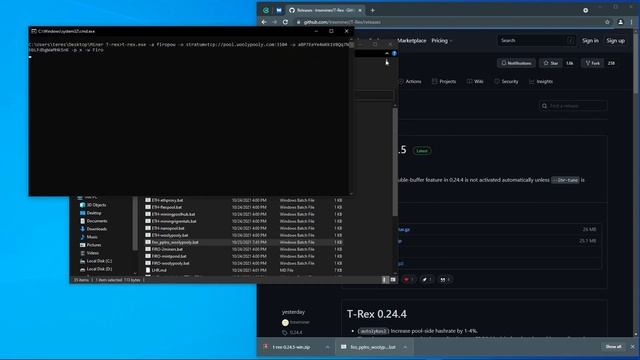
Task: Select Local Disk (D:) in Explorer
Action: (96, 269)
